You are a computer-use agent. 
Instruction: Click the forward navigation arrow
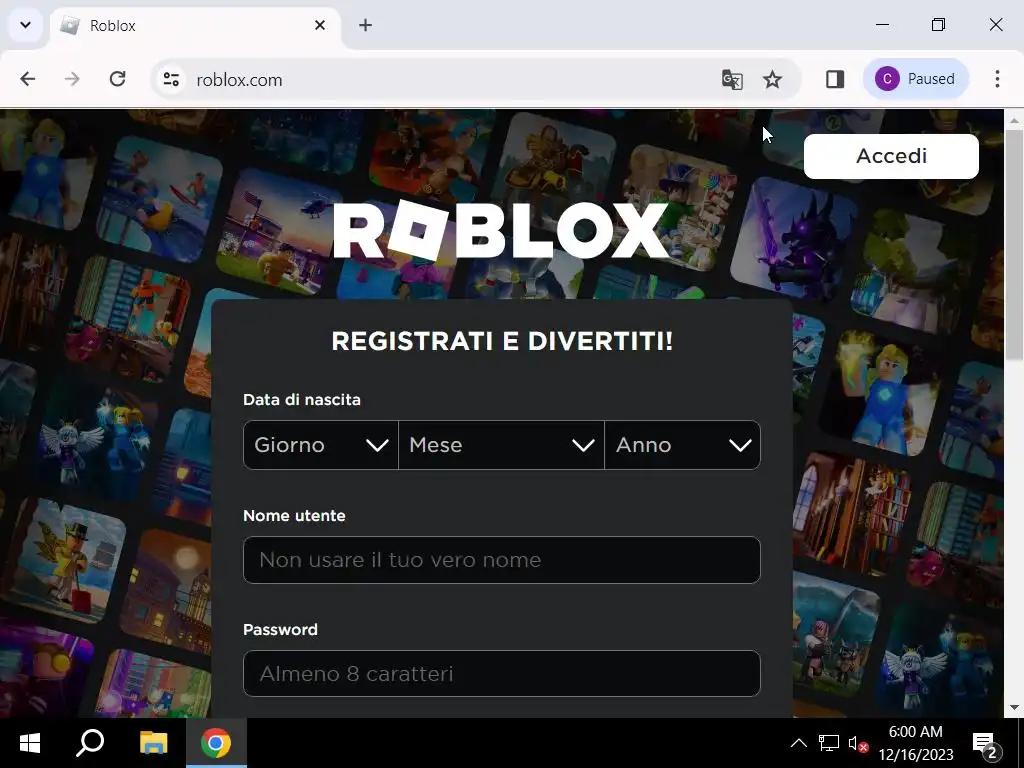(x=72, y=79)
